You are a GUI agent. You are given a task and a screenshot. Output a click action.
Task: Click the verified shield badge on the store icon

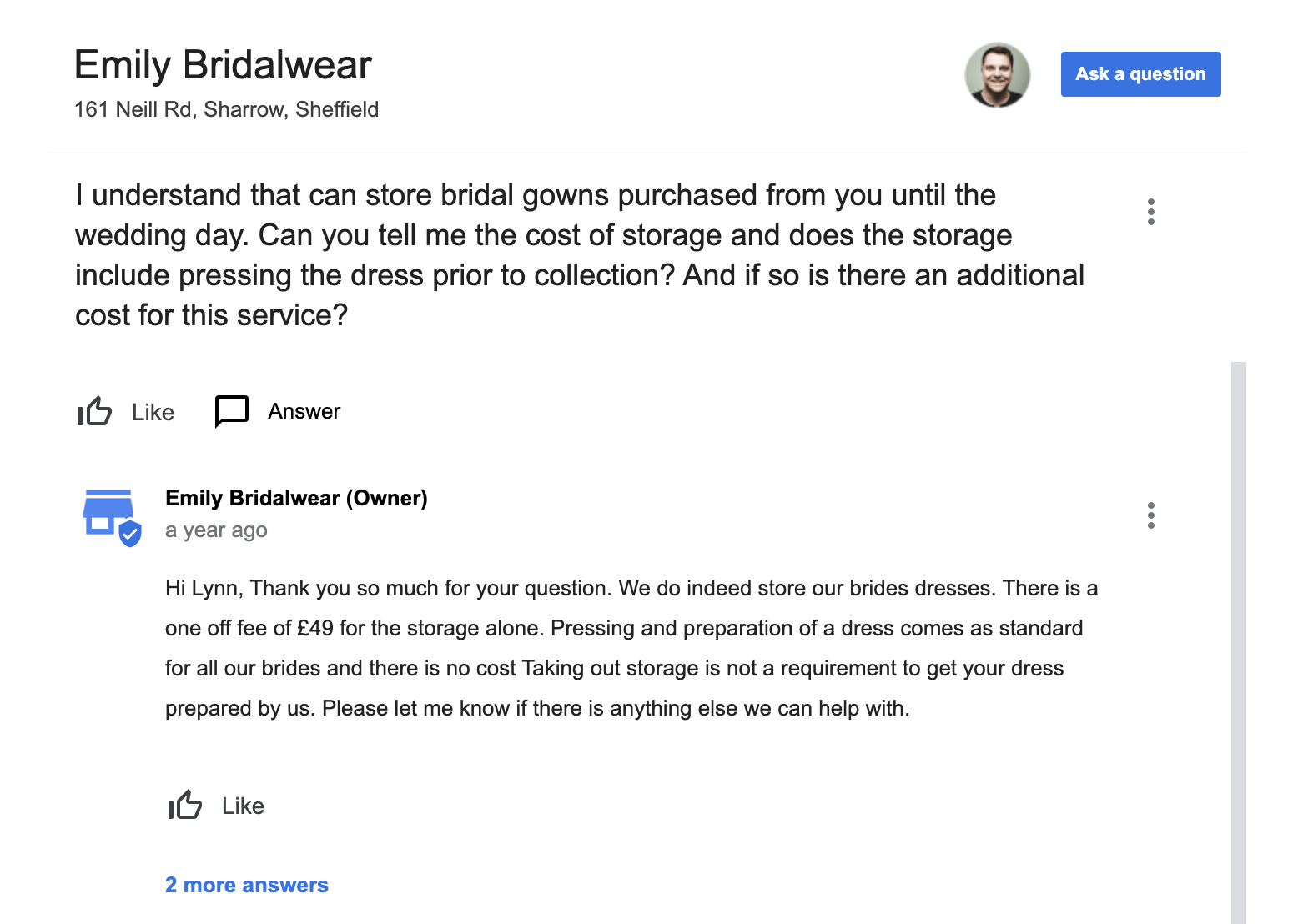(130, 534)
